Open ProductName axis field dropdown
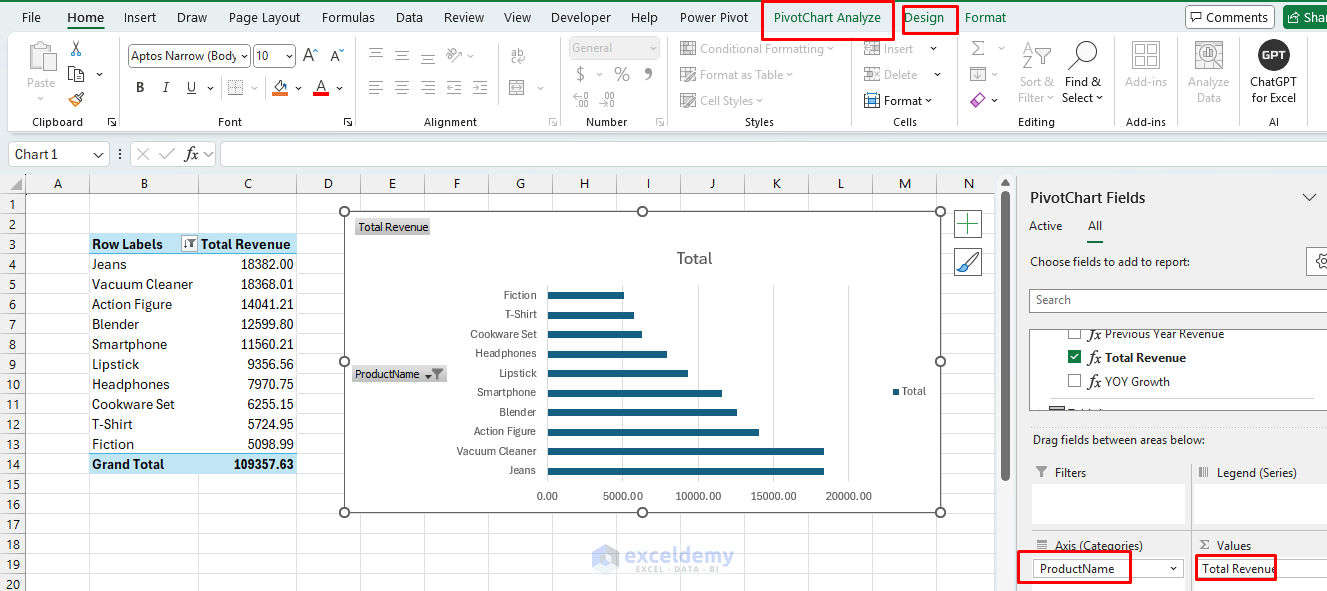 point(1174,569)
